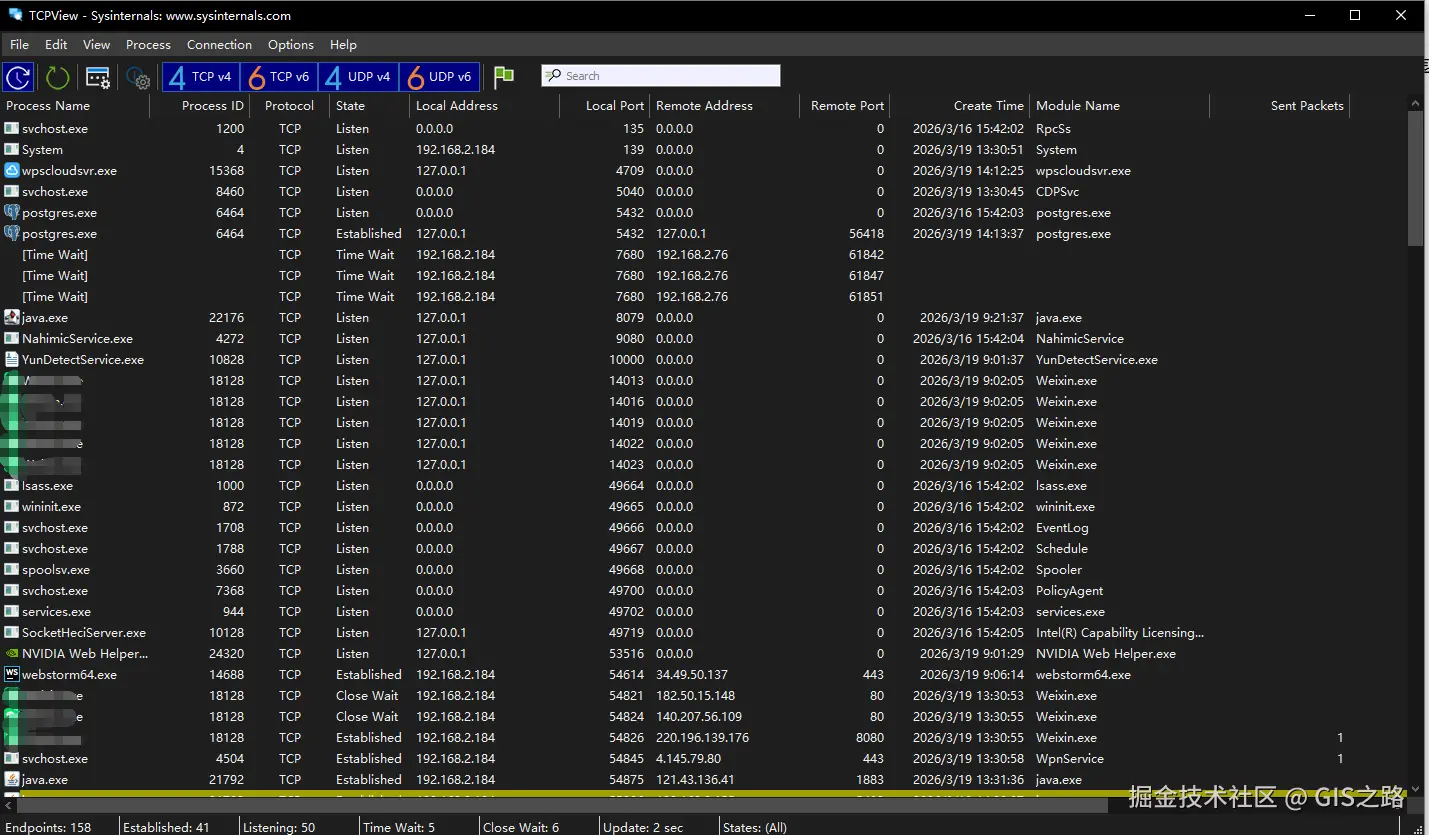Viewport: 1429px width, 835px height.
Task: Click the java.exe icon in the PID 22176 row
Action: 12,318
